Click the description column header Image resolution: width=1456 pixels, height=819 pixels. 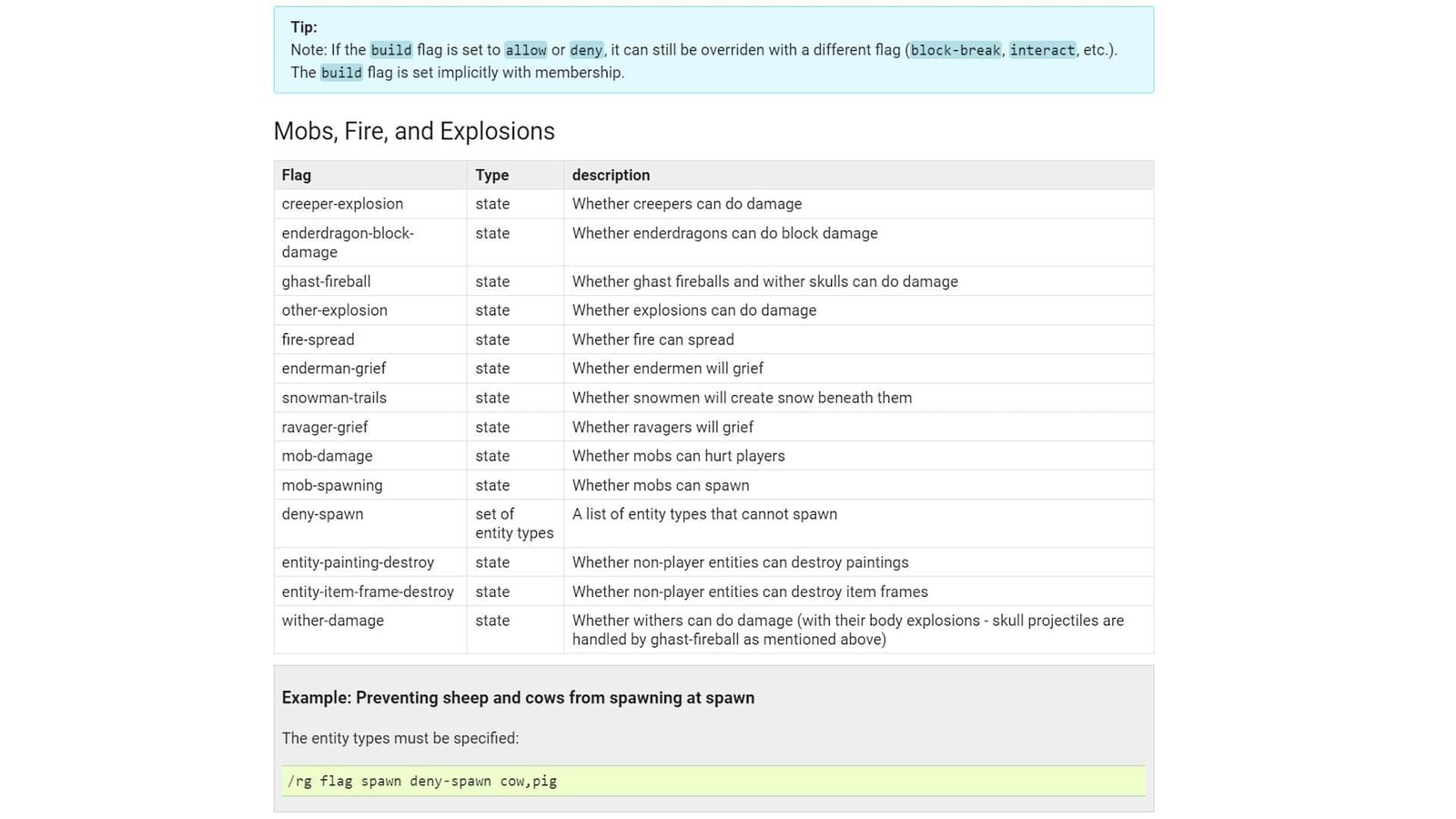[611, 175]
